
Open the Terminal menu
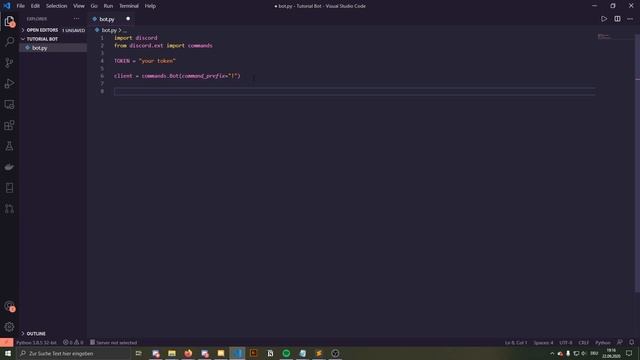pos(129,6)
